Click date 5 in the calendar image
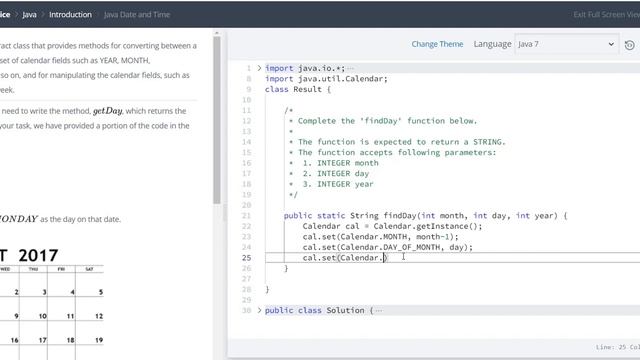The height and width of the screenshot is (360, 640). (x=101, y=292)
